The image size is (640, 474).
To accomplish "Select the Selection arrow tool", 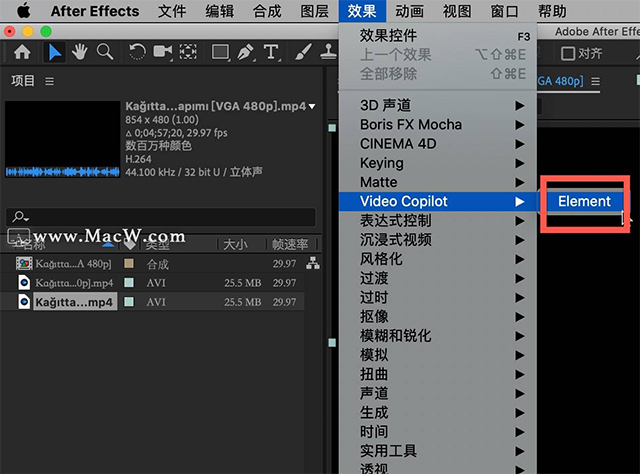I will 54,53.
